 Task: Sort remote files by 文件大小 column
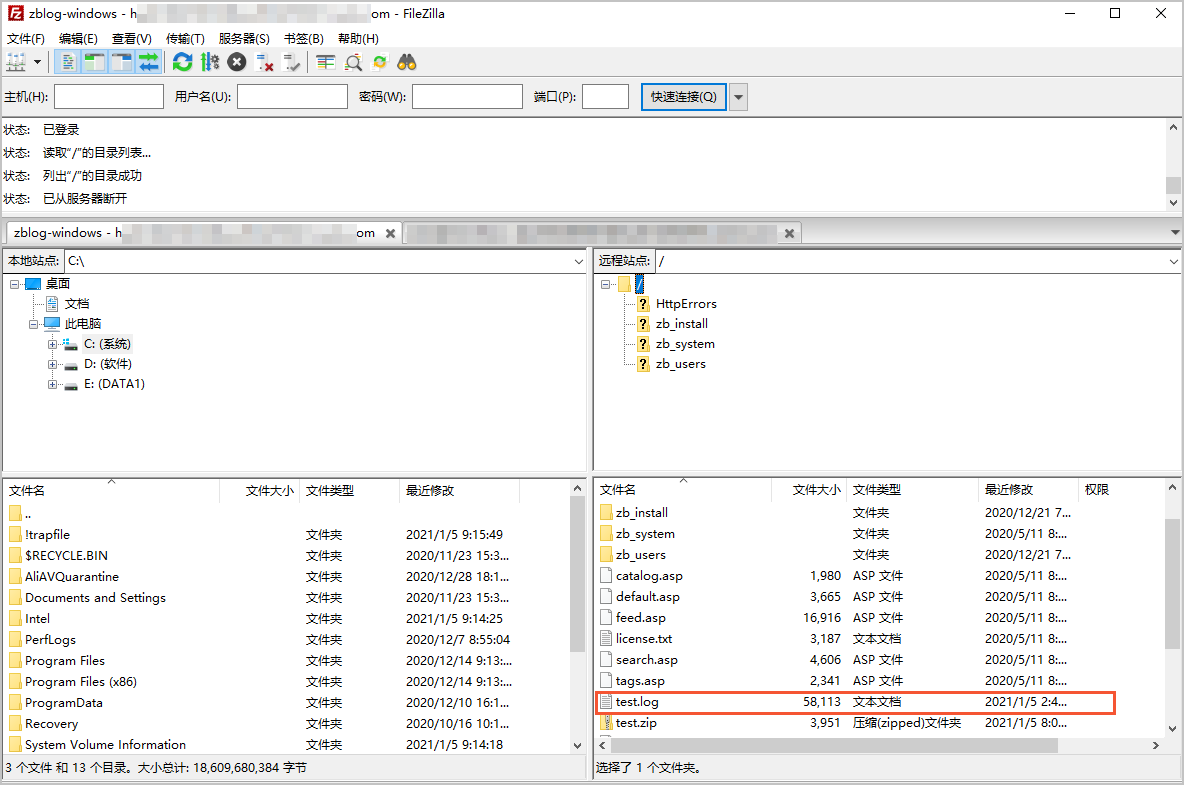coord(808,490)
